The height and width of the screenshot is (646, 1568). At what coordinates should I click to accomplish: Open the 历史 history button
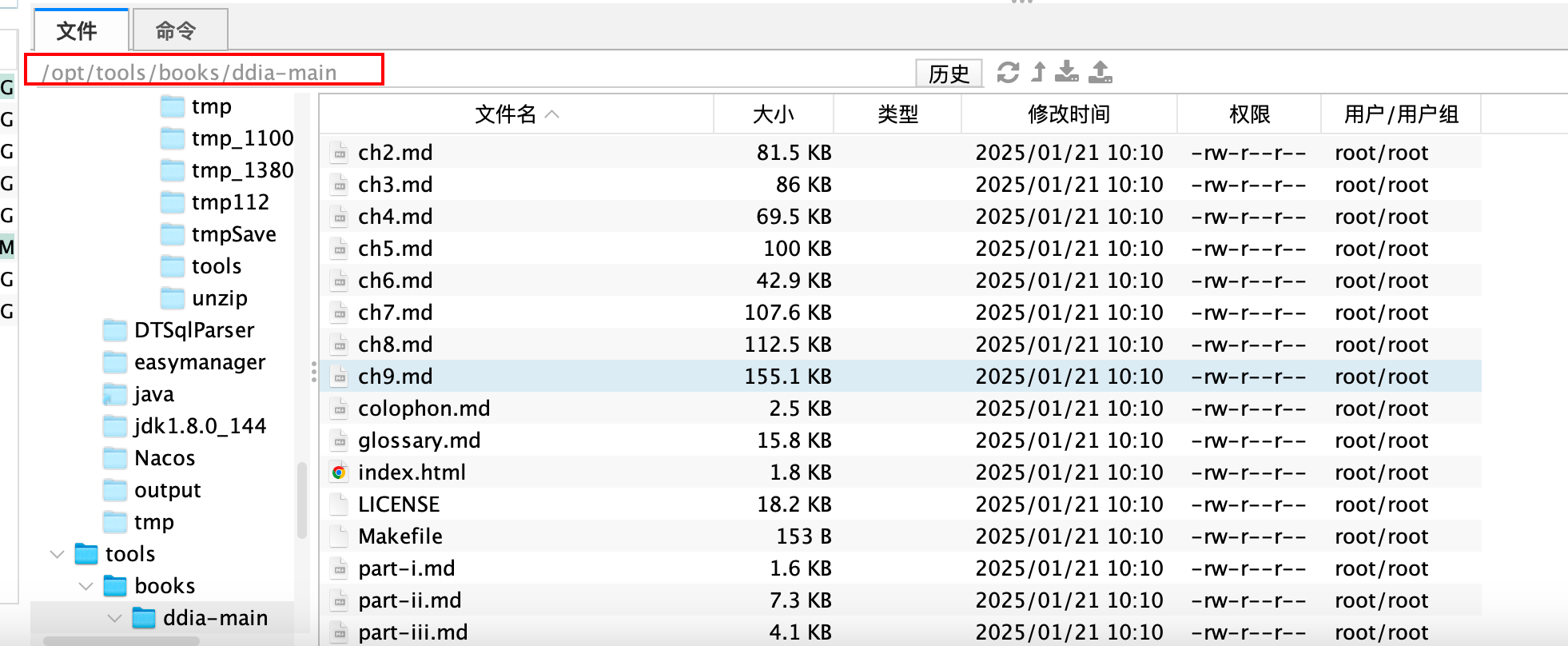949,74
